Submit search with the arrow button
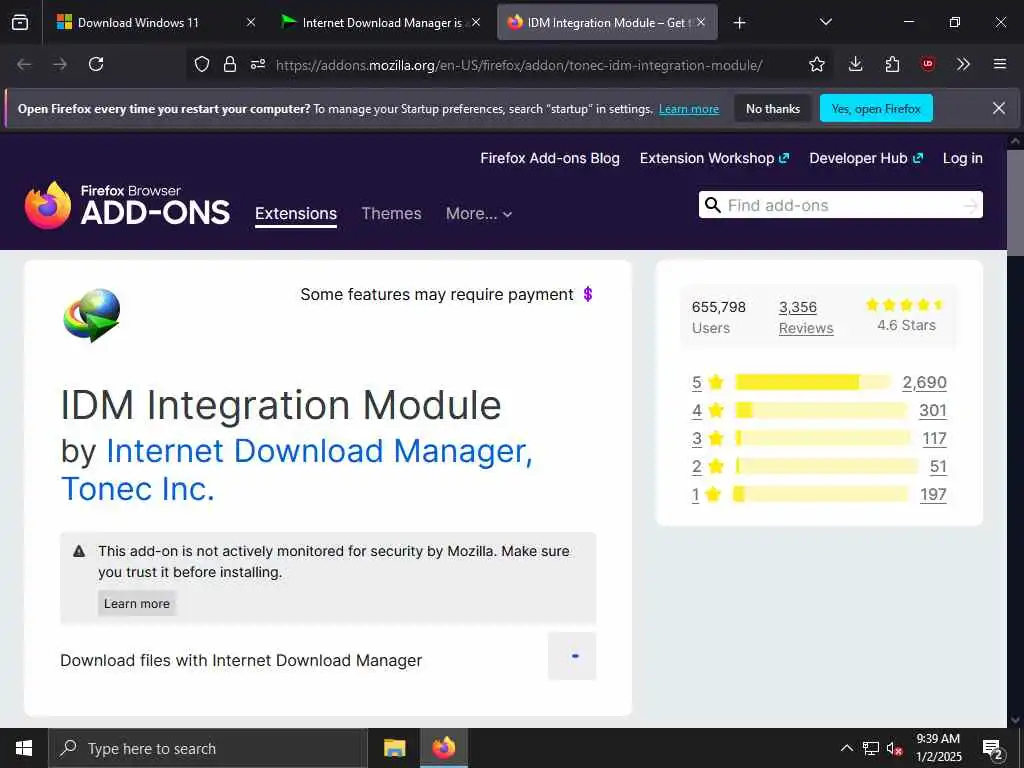The height and width of the screenshot is (768, 1024). coord(971,206)
